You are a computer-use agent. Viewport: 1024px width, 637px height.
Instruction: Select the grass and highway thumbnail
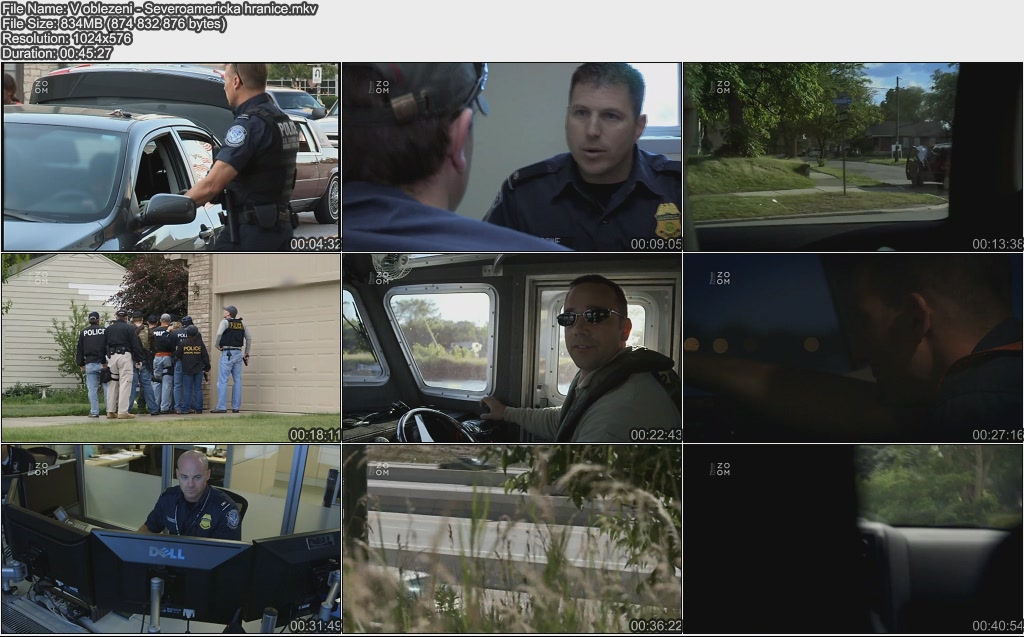(512, 538)
